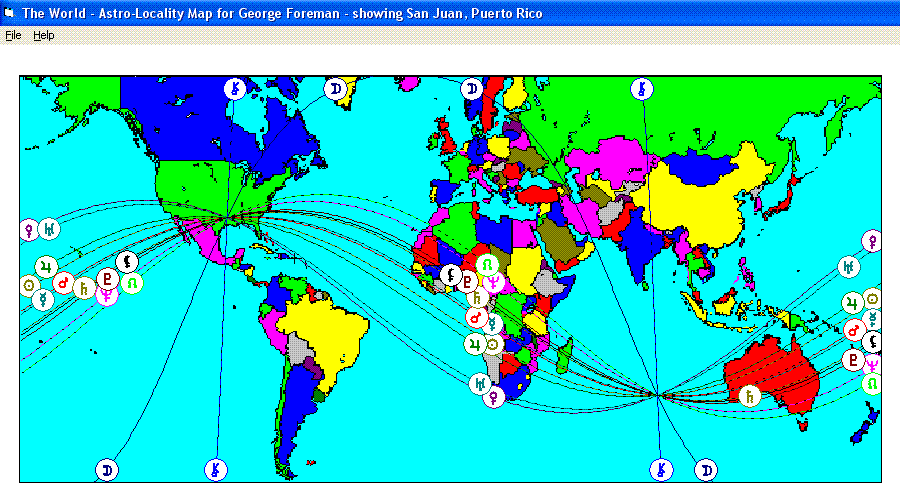
Task: Click the Sun symbol beside Jupiter near Africa
Action: [494, 344]
